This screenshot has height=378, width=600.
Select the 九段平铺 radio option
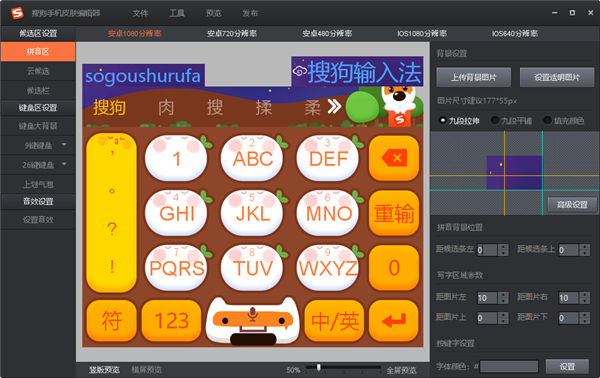click(495, 121)
